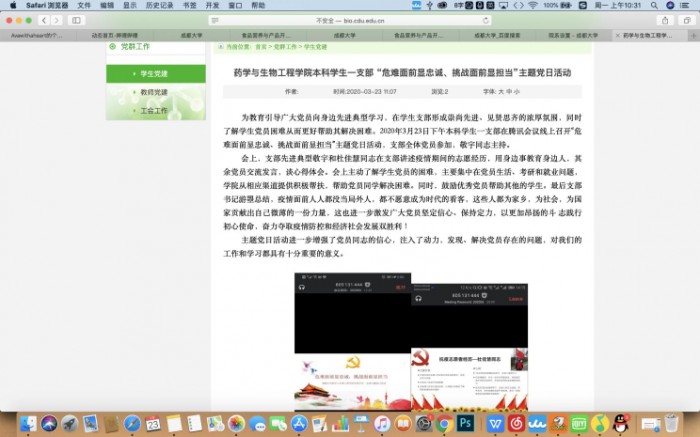The height and width of the screenshot is (437, 700).
Task: Switch to the 动态首页-哔哩哔哩 tab
Action: pyautogui.click(x=115, y=35)
